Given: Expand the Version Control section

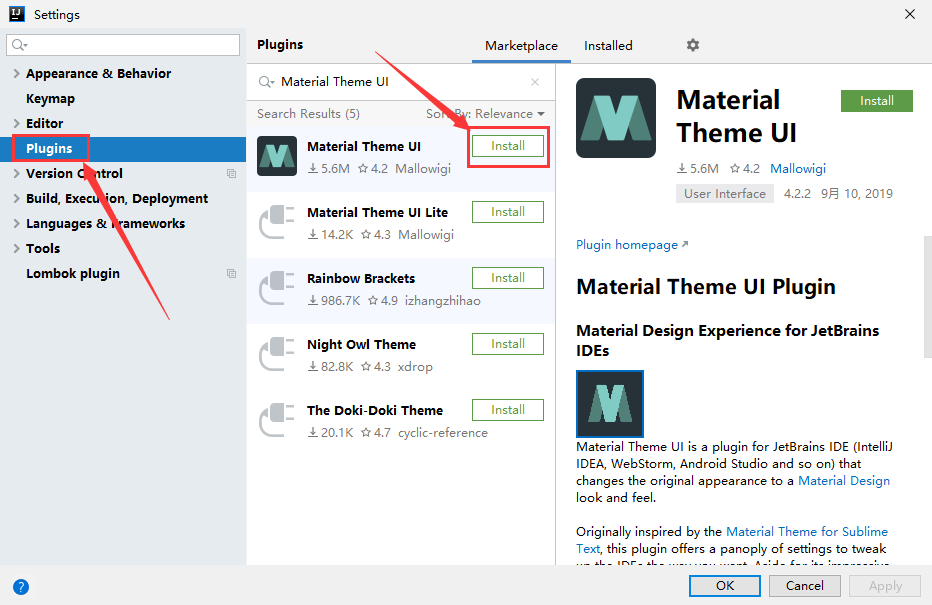Looking at the screenshot, I should click(16, 173).
